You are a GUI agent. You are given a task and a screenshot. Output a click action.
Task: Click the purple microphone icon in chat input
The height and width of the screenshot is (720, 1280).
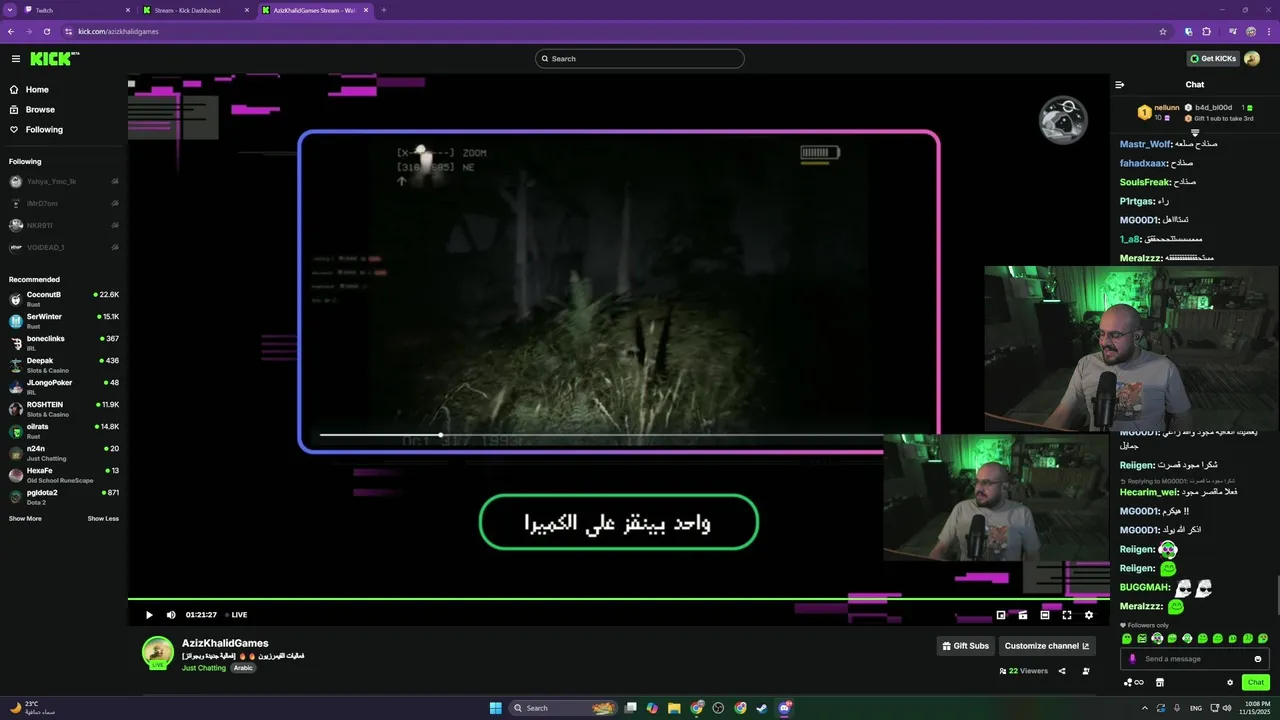coord(1133,659)
